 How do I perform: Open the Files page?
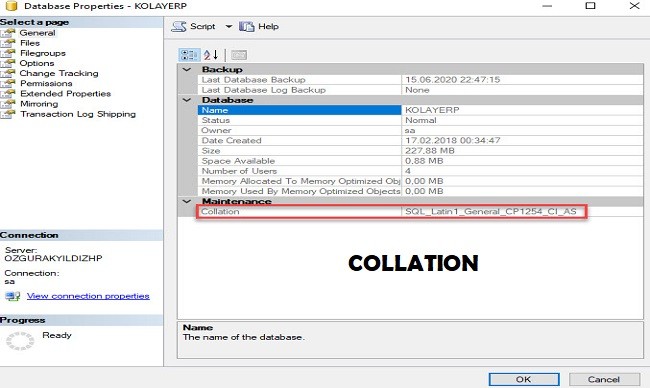[x=30, y=43]
